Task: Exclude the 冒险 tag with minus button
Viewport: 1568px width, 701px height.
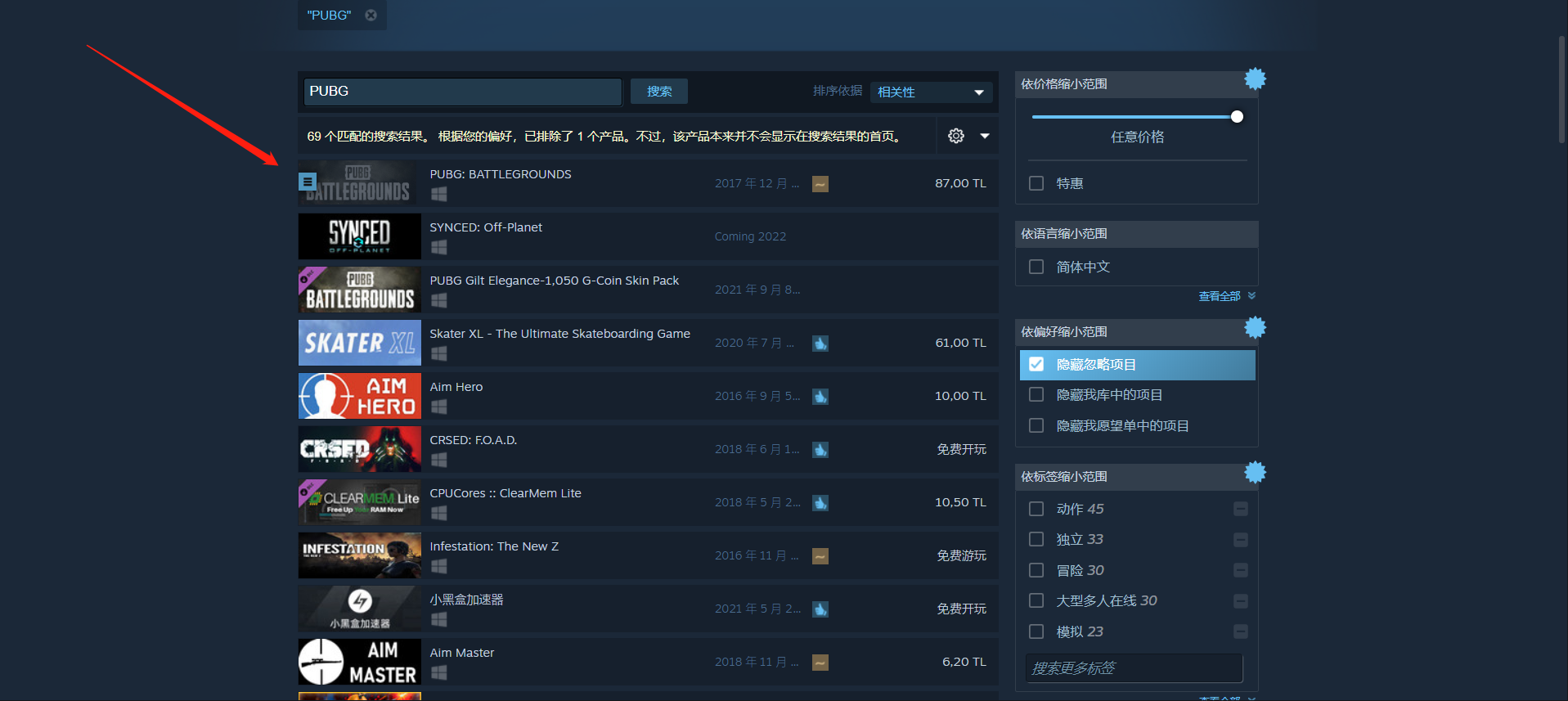Action: pos(1241,570)
